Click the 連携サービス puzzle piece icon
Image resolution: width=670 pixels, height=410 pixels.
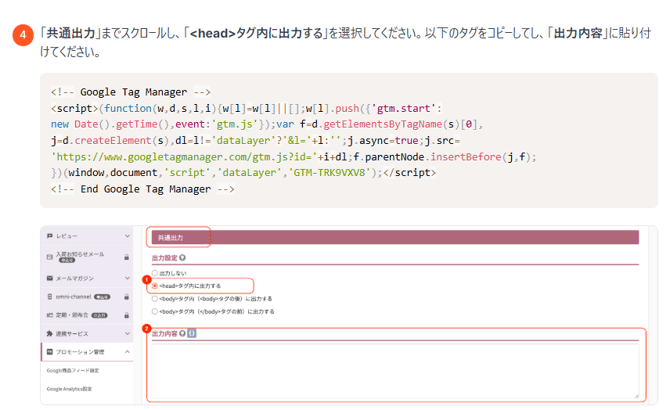pyautogui.click(x=50, y=332)
